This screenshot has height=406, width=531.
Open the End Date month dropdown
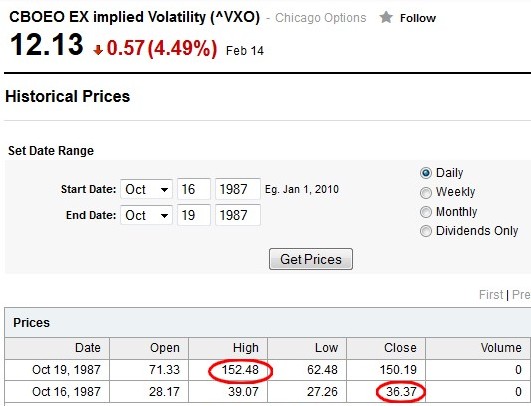click(x=146, y=215)
